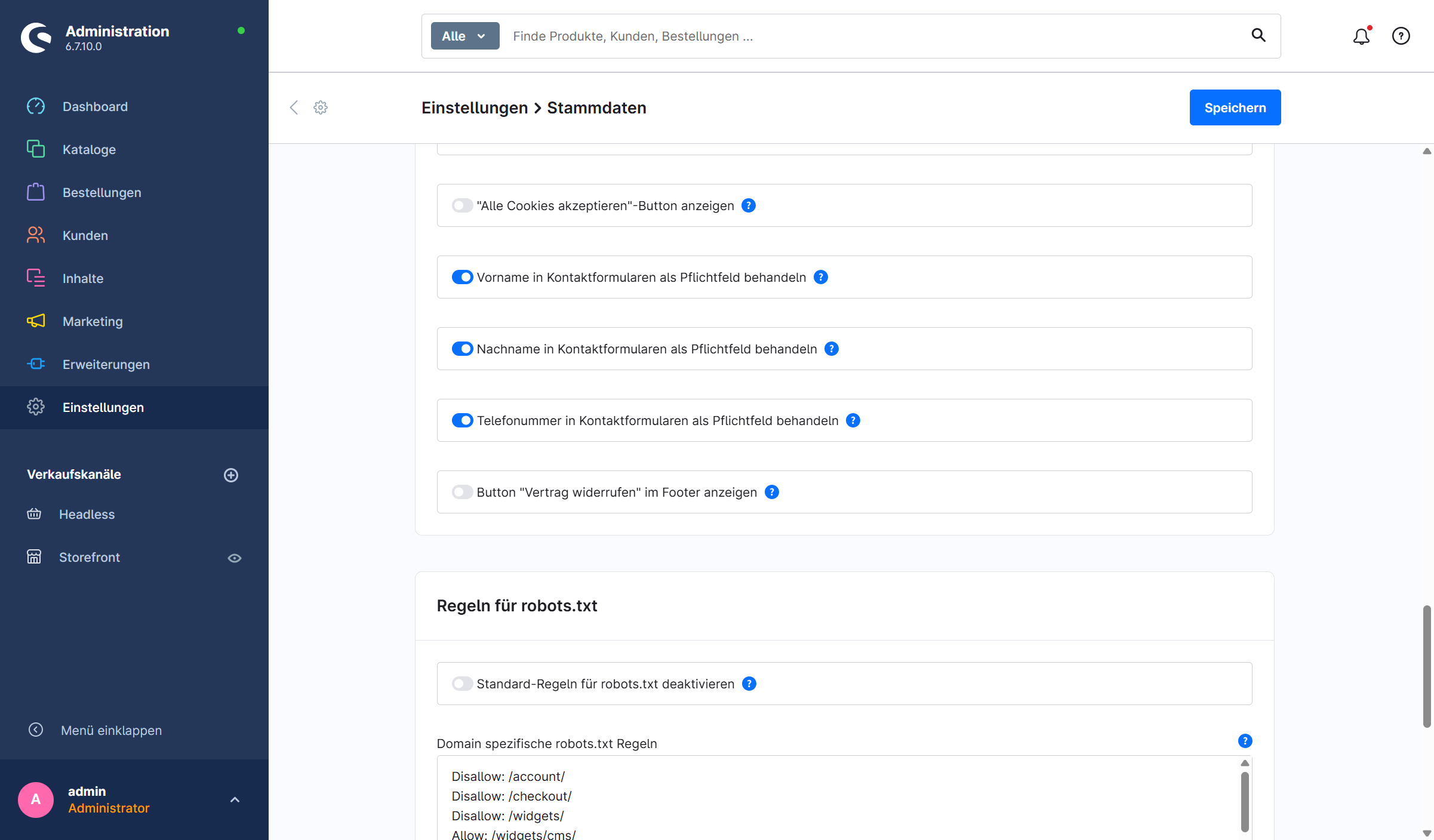Show help for Domain spezifische robots.txt Regeln

pos(1245,741)
